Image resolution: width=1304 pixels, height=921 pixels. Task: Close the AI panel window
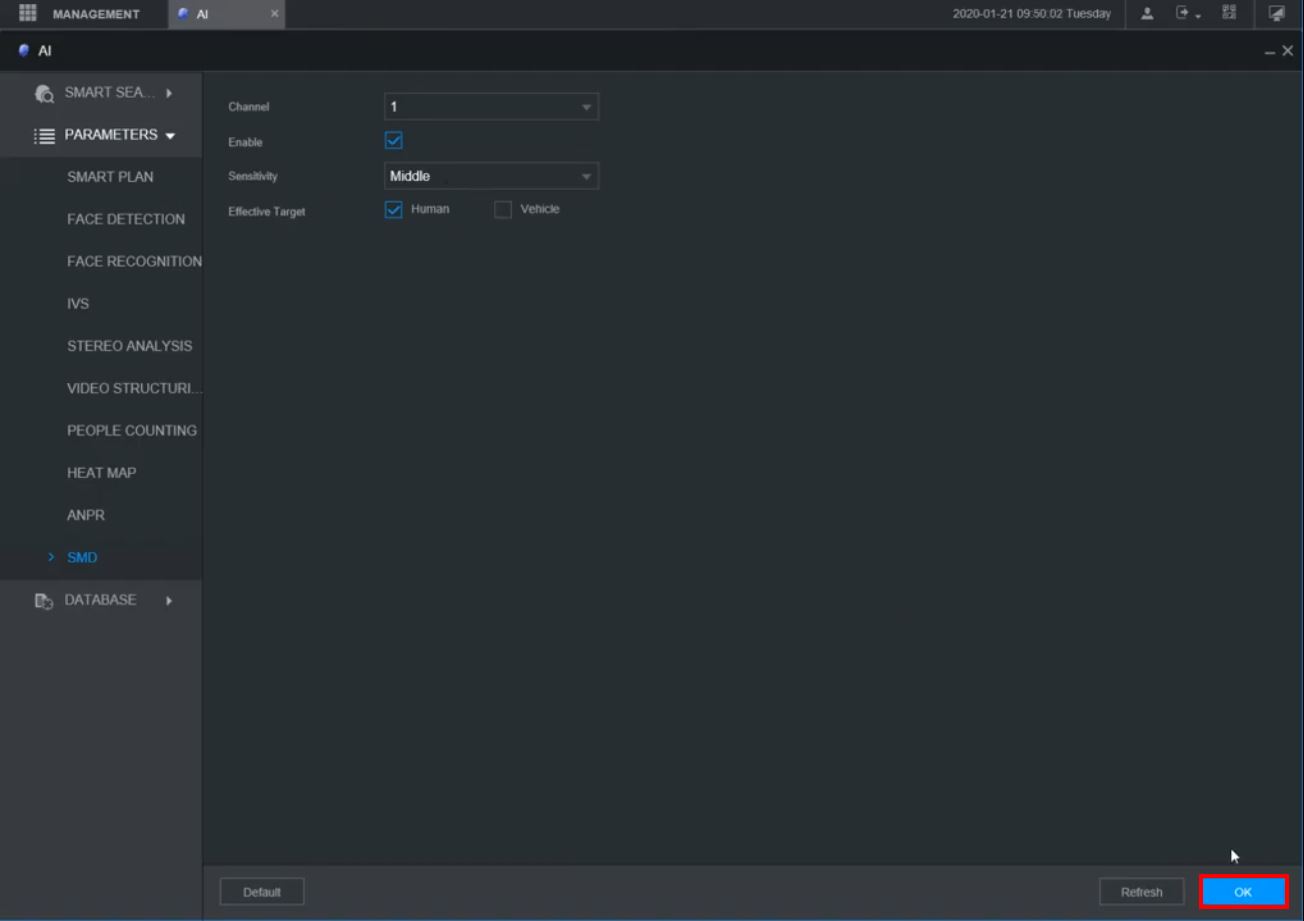point(1287,51)
